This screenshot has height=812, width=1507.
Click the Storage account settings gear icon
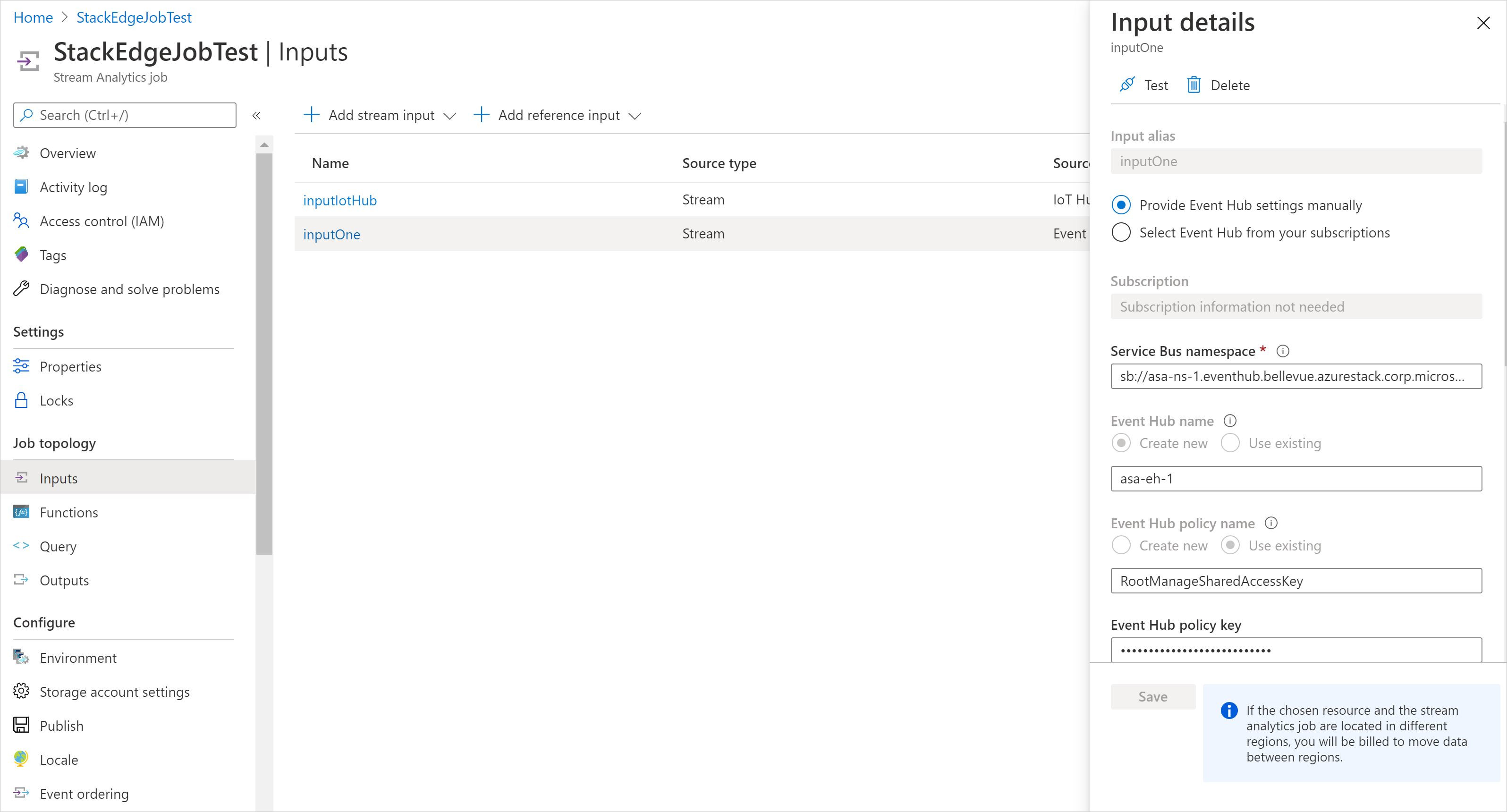(x=21, y=692)
